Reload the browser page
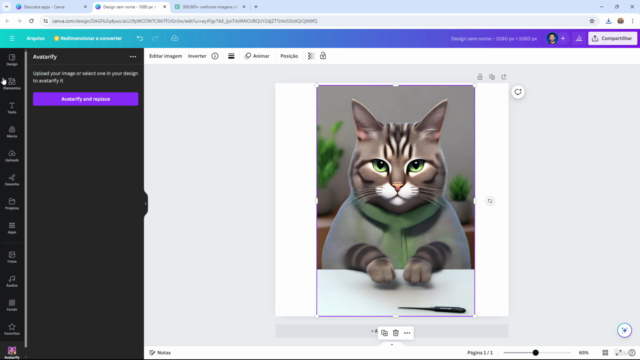Viewport: 640px width, 360px height. tap(31, 21)
